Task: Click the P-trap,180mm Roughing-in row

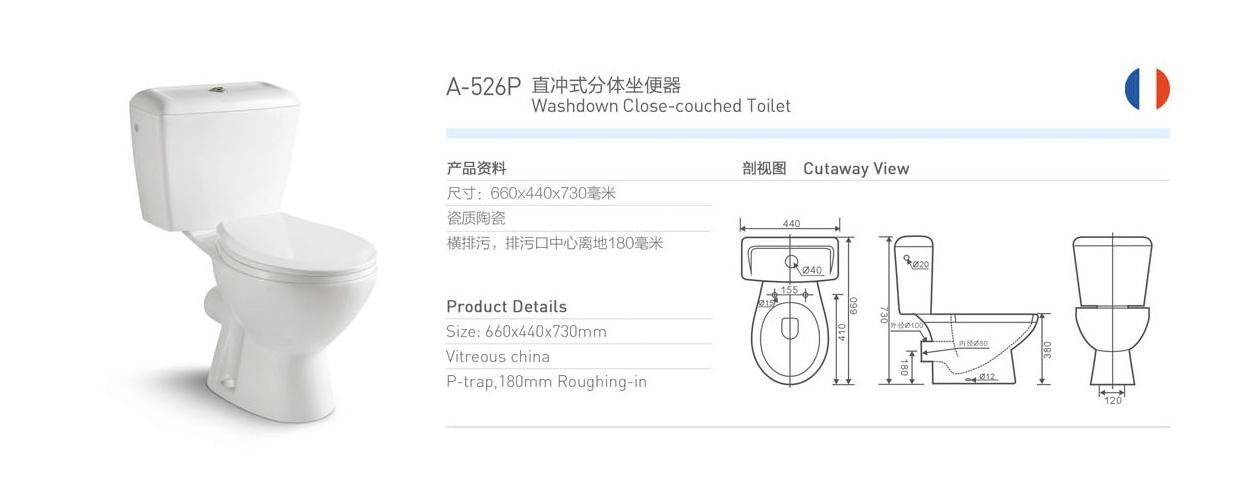Action: (x=546, y=382)
